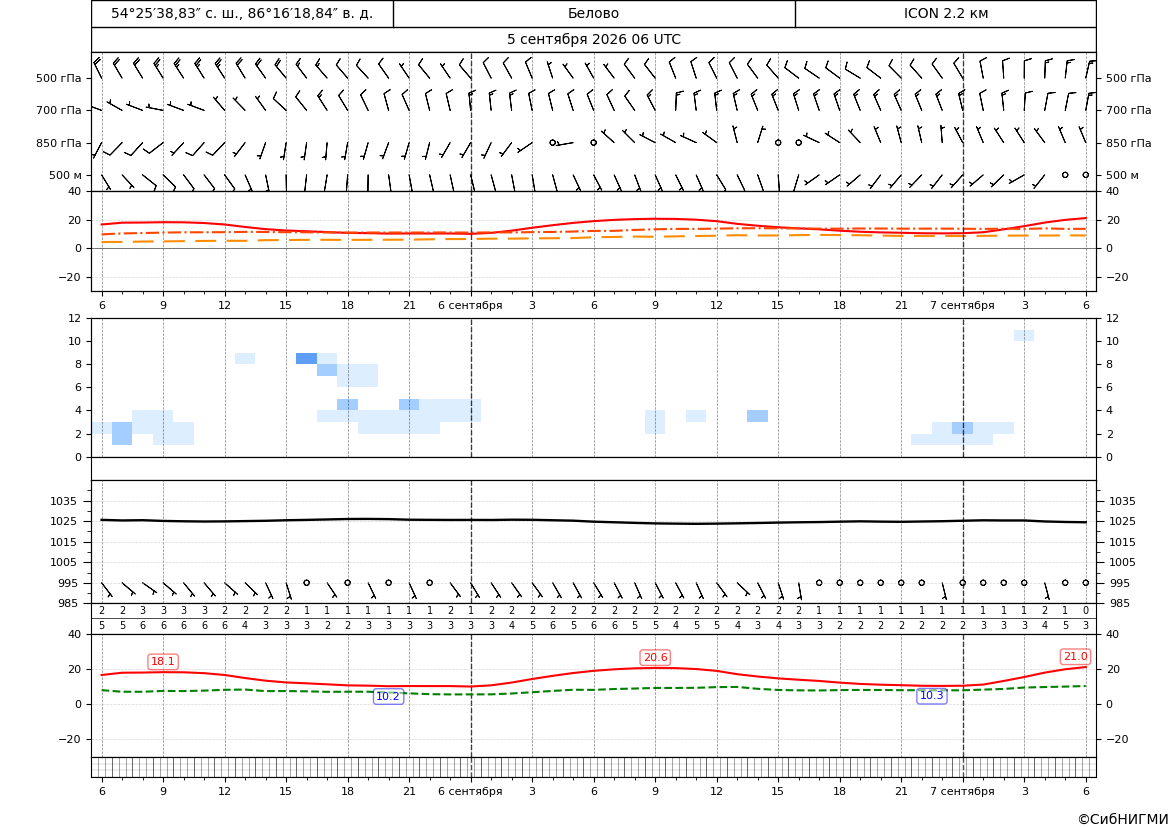Click the 500 гПа left axis label
Viewport: 1169px width, 827px height.
pos(59,78)
